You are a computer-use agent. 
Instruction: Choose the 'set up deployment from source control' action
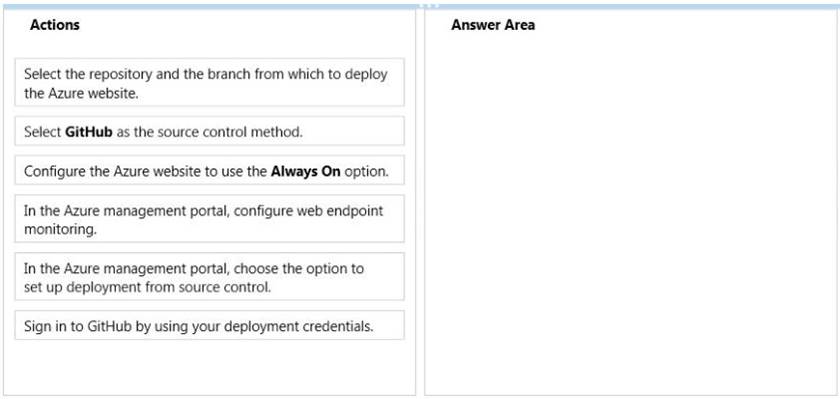209,276
